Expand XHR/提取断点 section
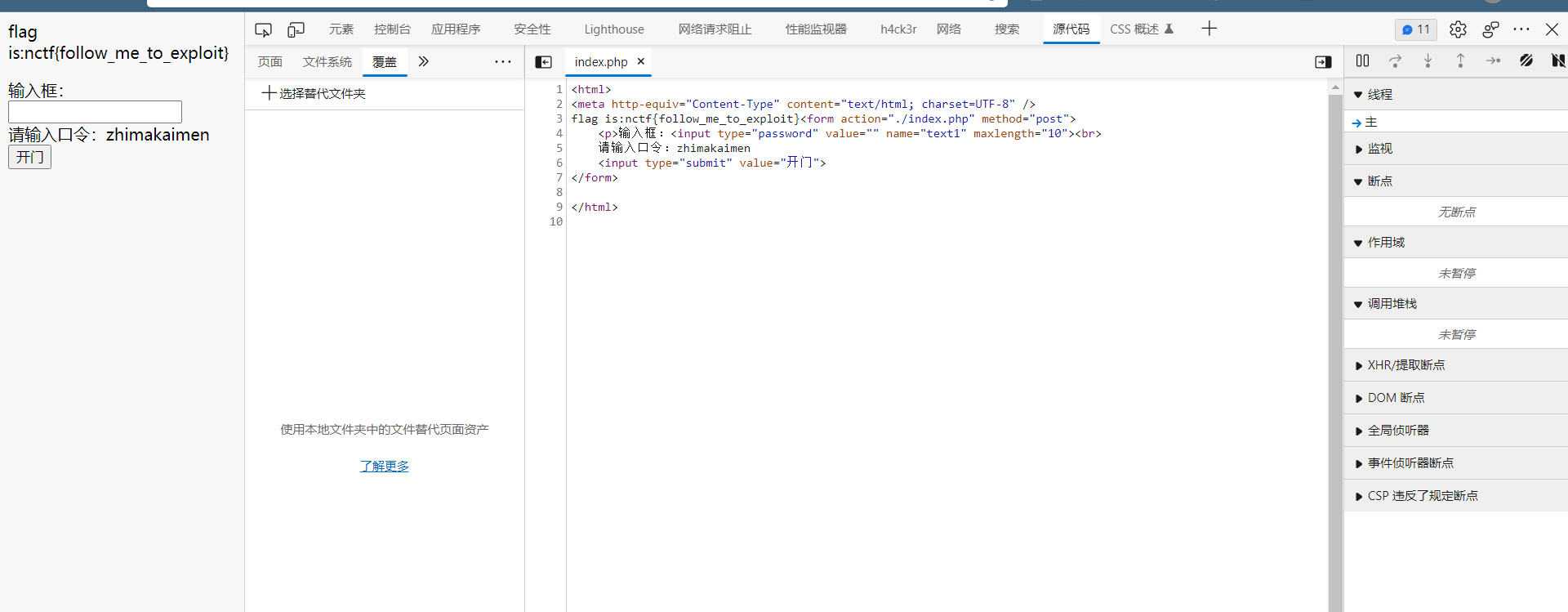 click(1455, 365)
